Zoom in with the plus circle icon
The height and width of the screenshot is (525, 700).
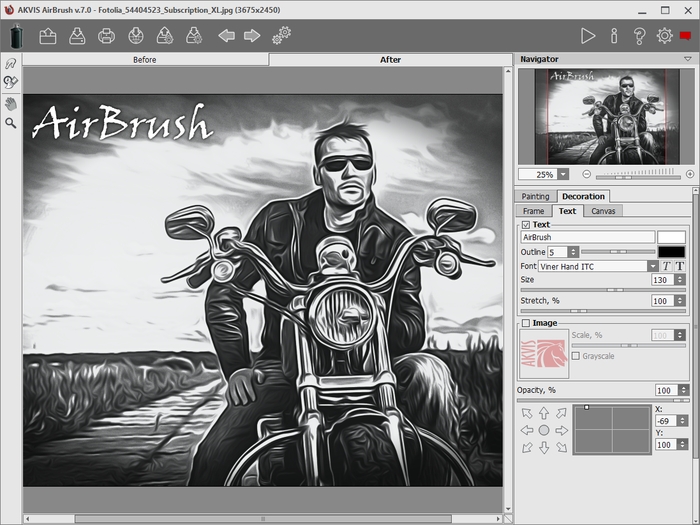tap(690, 174)
